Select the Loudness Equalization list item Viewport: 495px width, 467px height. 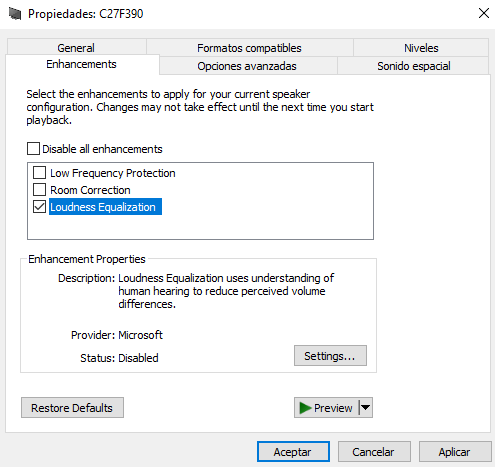coord(105,207)
